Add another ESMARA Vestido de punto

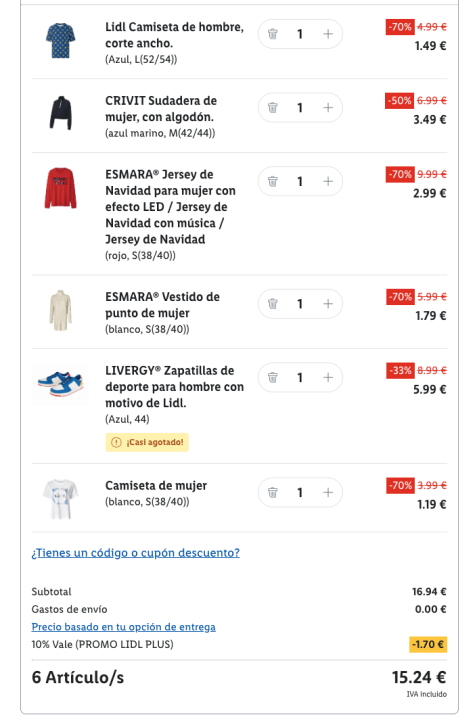pos(328,304)
